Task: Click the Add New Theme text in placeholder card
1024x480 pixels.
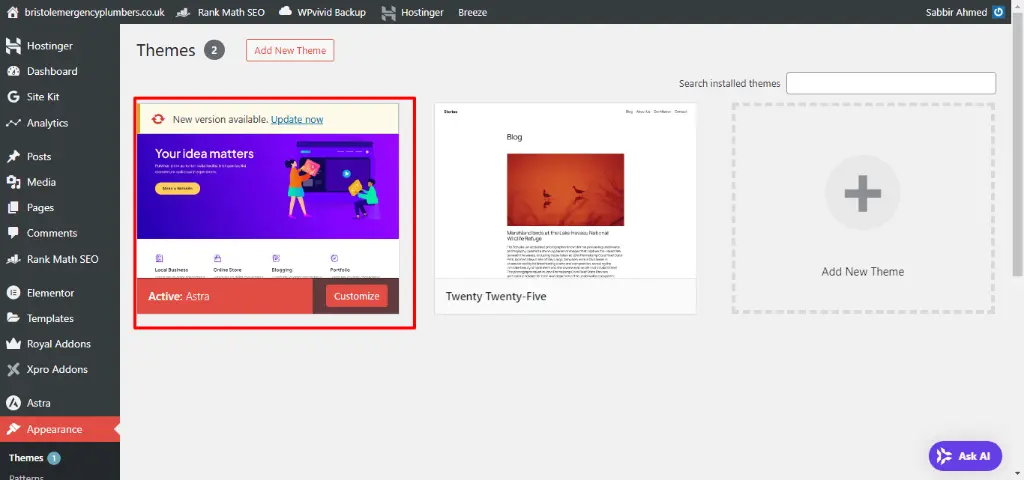Action: [863, 272]
